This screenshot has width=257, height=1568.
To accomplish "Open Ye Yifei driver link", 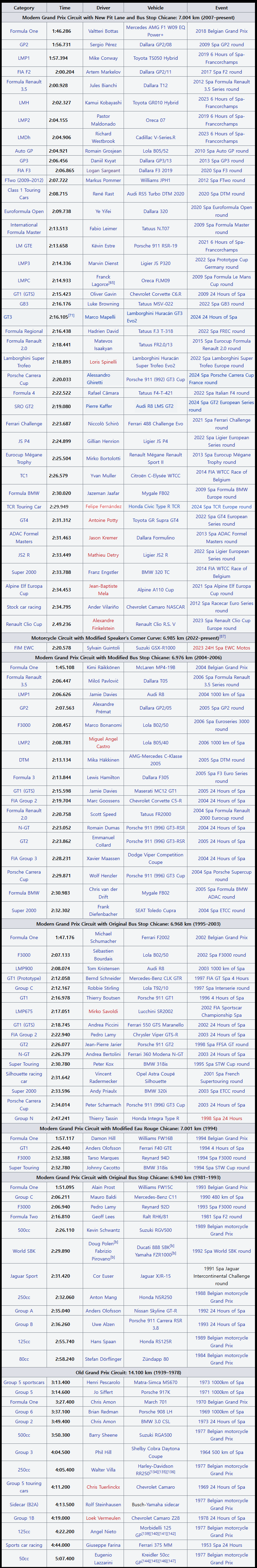I will 104,211.
